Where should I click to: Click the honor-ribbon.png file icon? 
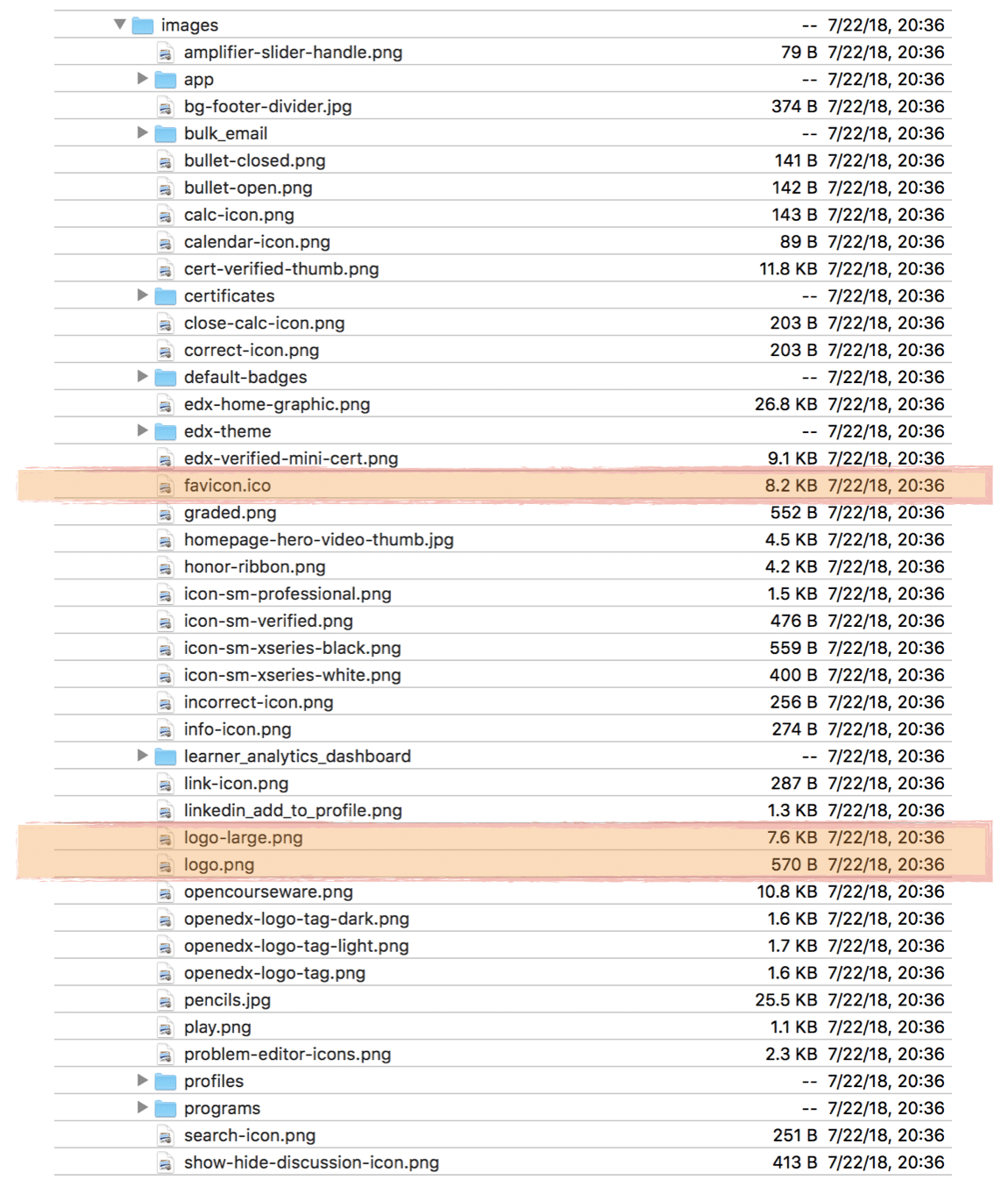pos(166,567)
